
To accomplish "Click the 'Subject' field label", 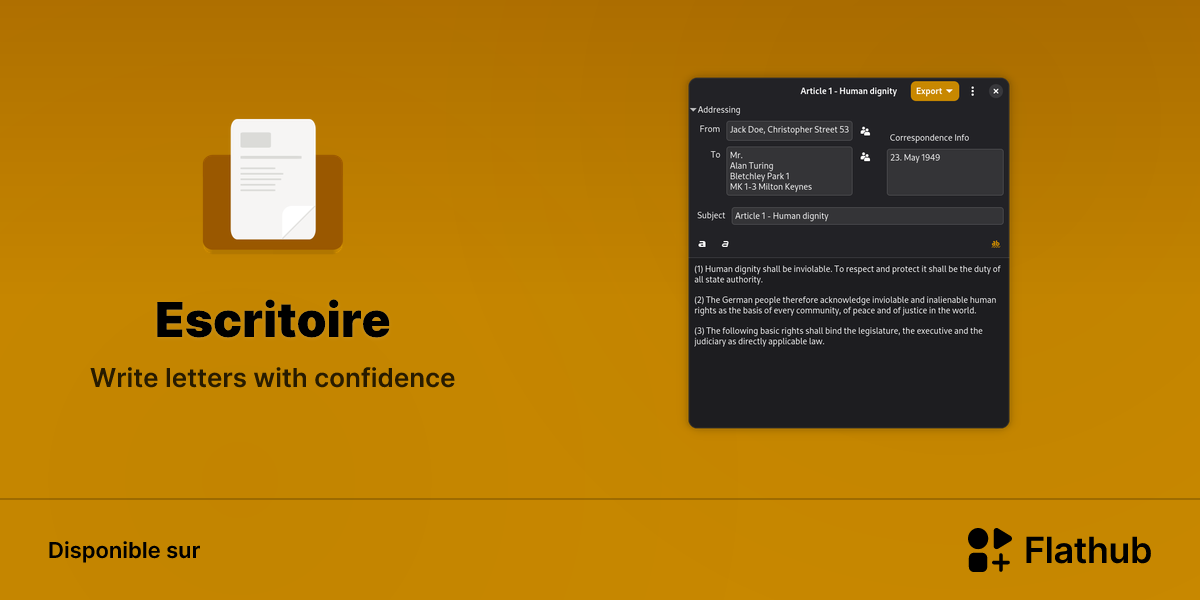I will click(x=711, y=215).
